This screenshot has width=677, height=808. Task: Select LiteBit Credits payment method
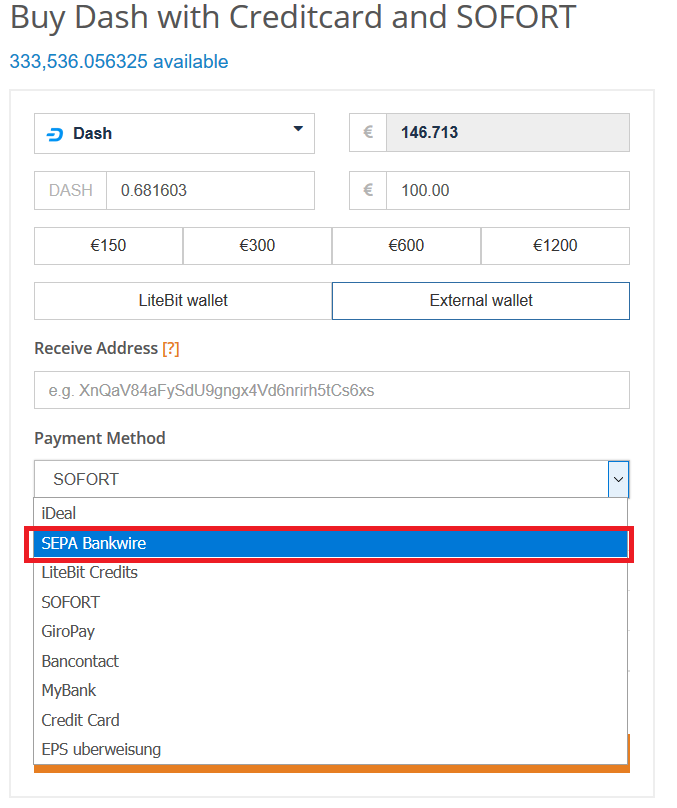click(x=330, y=573)
